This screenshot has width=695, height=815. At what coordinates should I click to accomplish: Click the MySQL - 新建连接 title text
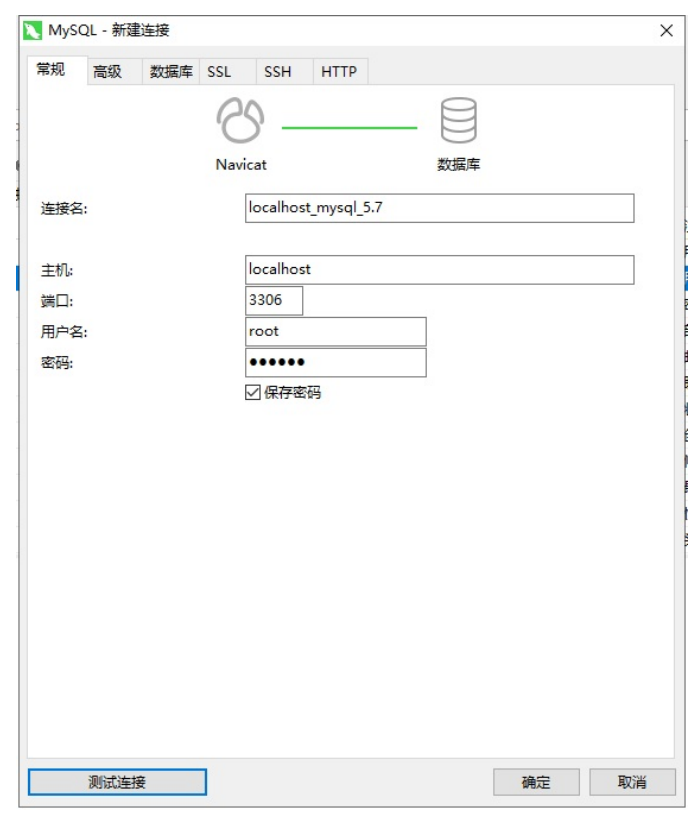pos(109,30)
